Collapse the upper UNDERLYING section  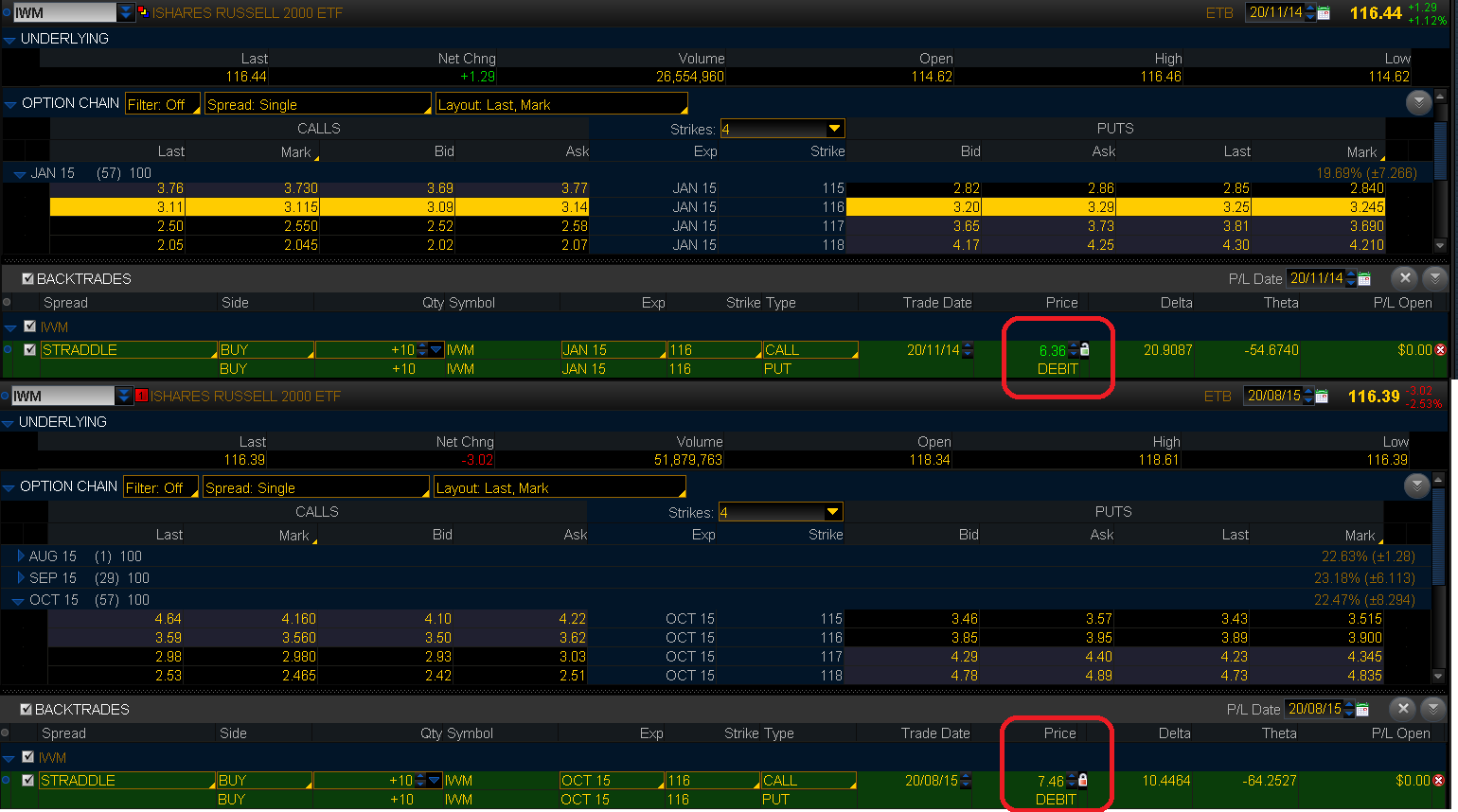click(10, 40)
